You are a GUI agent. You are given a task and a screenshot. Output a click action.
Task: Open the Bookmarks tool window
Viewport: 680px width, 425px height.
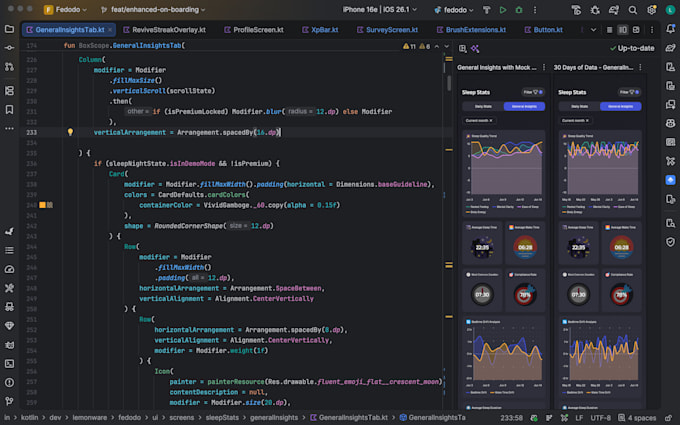(x=9, y=110)
